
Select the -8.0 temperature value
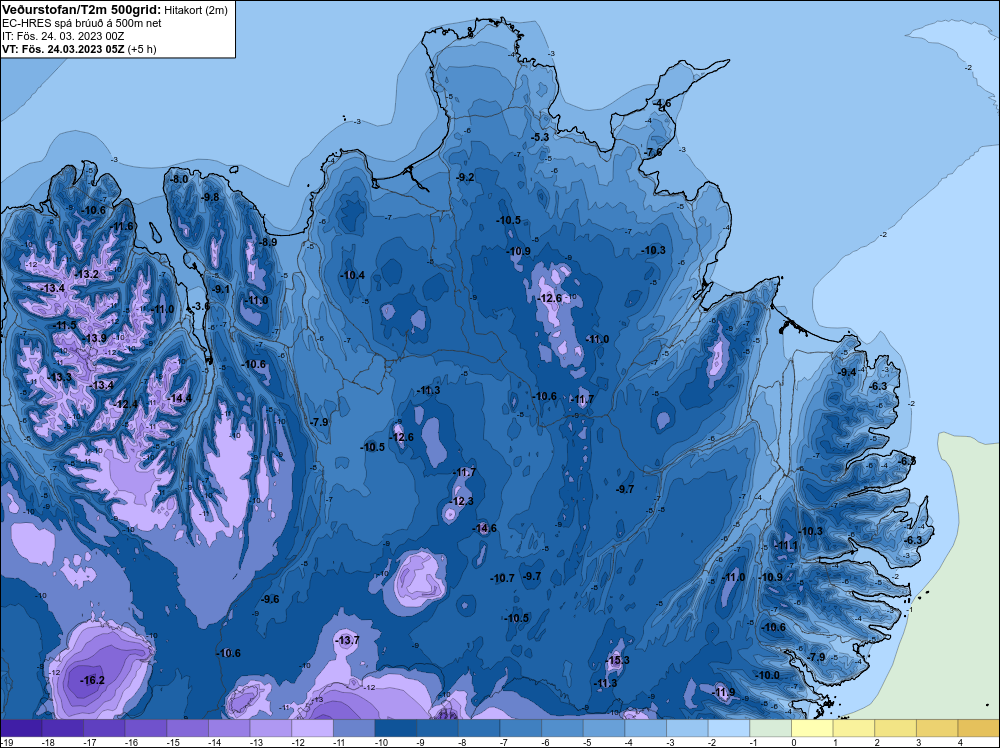coord(180,179)
